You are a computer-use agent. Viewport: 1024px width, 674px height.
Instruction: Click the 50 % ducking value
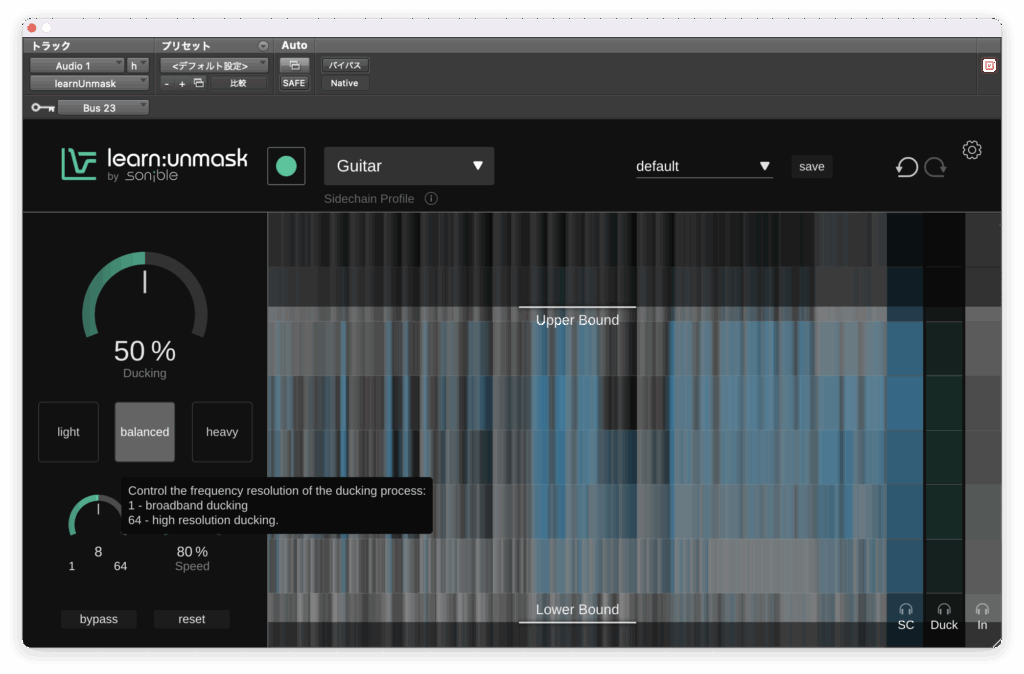click(x=145, y=351)
